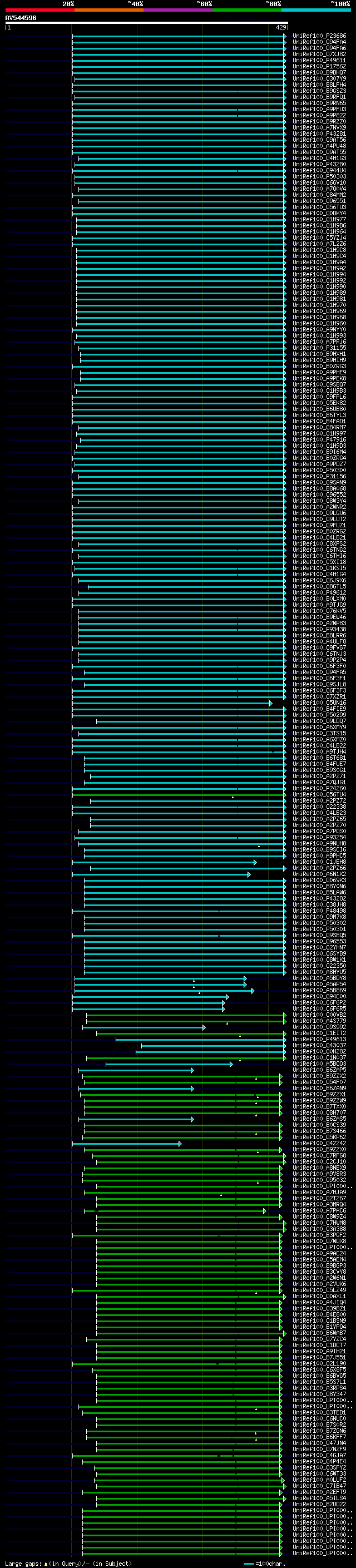The image size is (356, 1568).
Task: Click hit label UniRef100_P49613
Action: 319,1040
